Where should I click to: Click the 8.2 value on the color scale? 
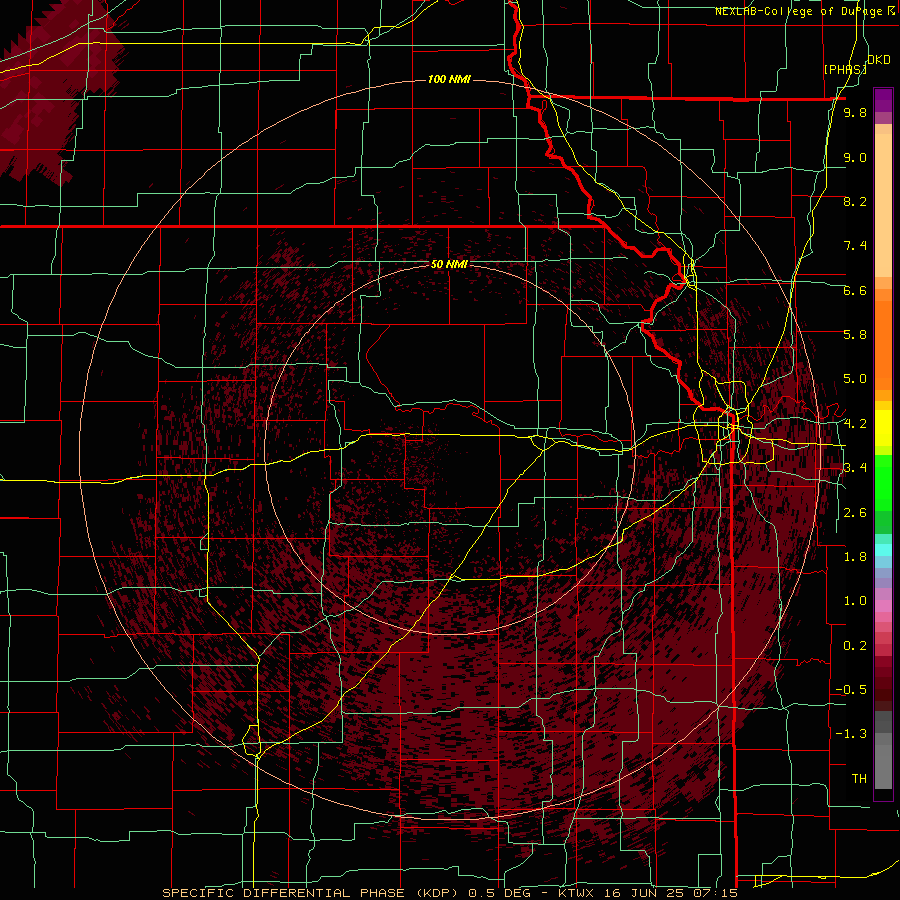(x=855, y=201)
